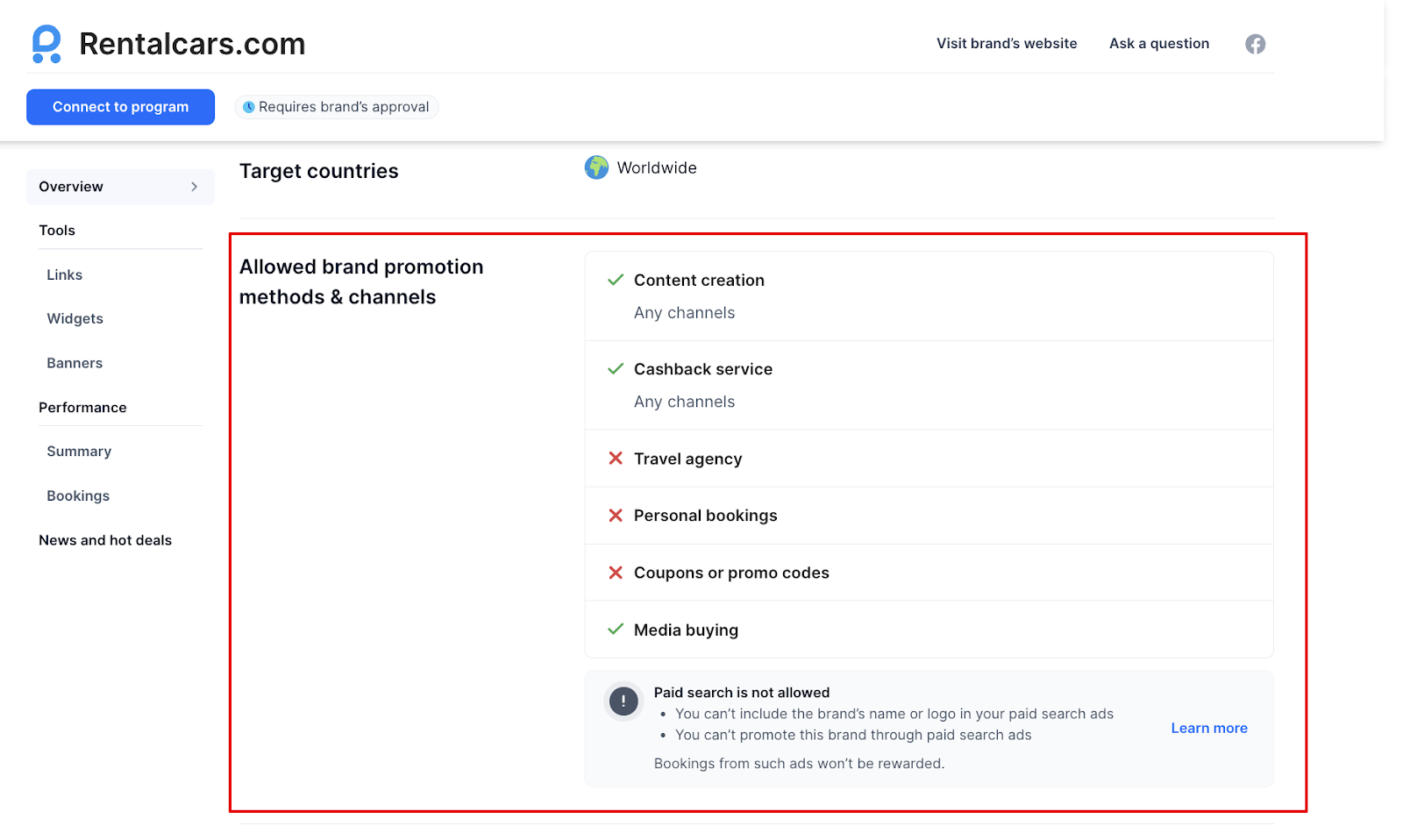The image size is (1403, 840).
Task: Click the Media buying row label
Action: tap(686, 630)
